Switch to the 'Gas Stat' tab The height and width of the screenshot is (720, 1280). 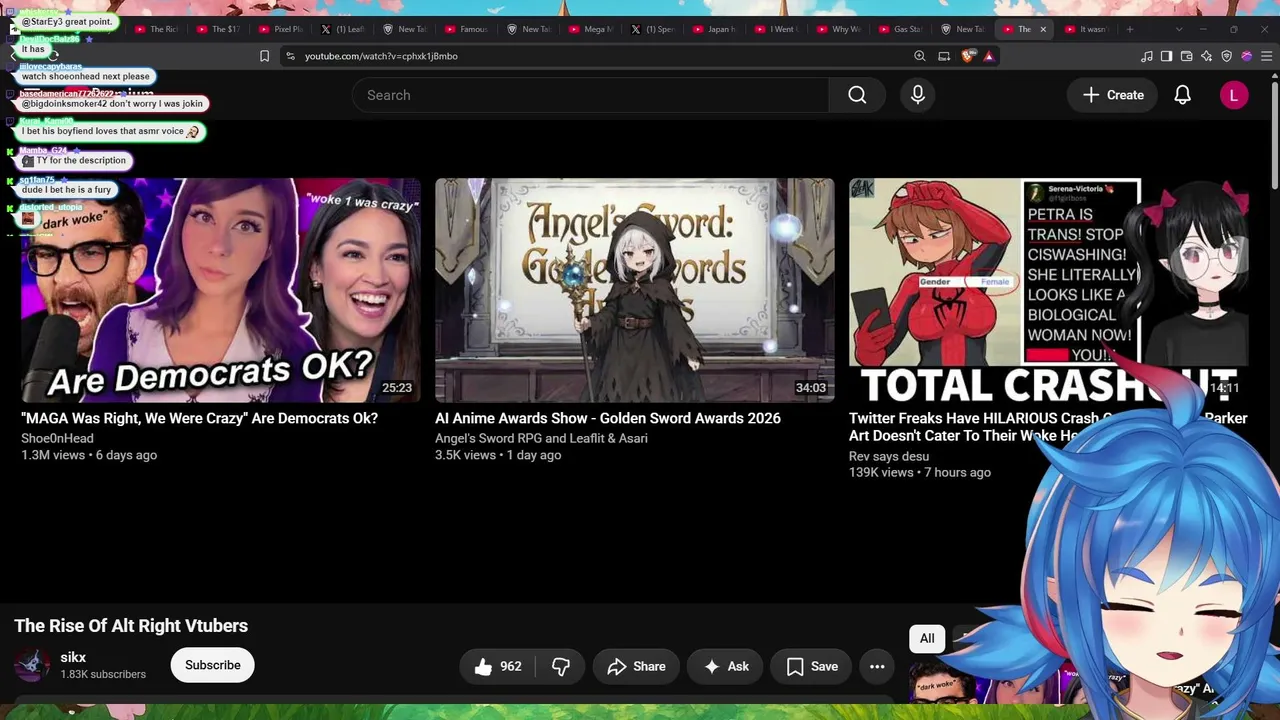901,29
